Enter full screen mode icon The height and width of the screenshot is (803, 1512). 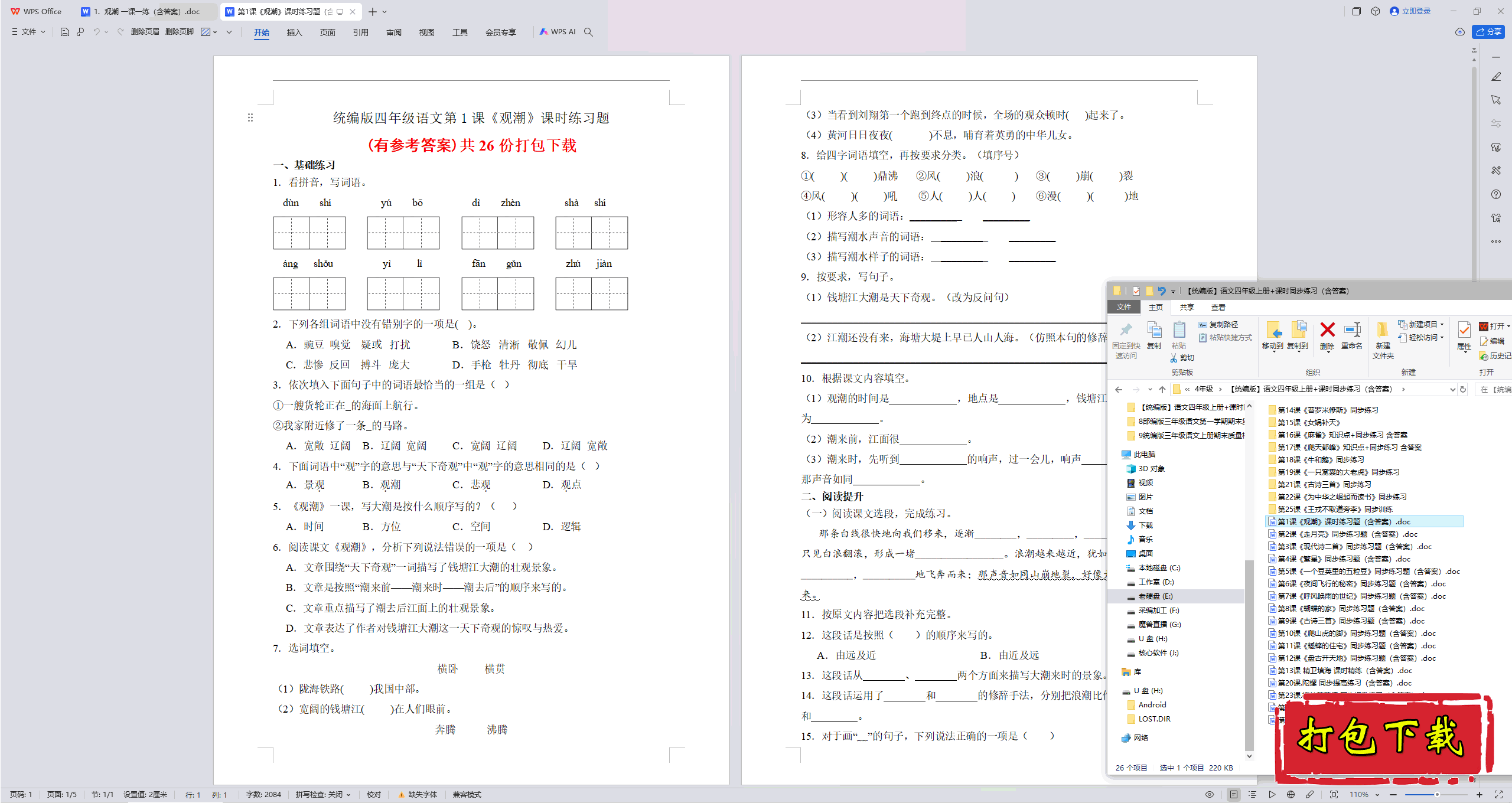click(1498, 795)
